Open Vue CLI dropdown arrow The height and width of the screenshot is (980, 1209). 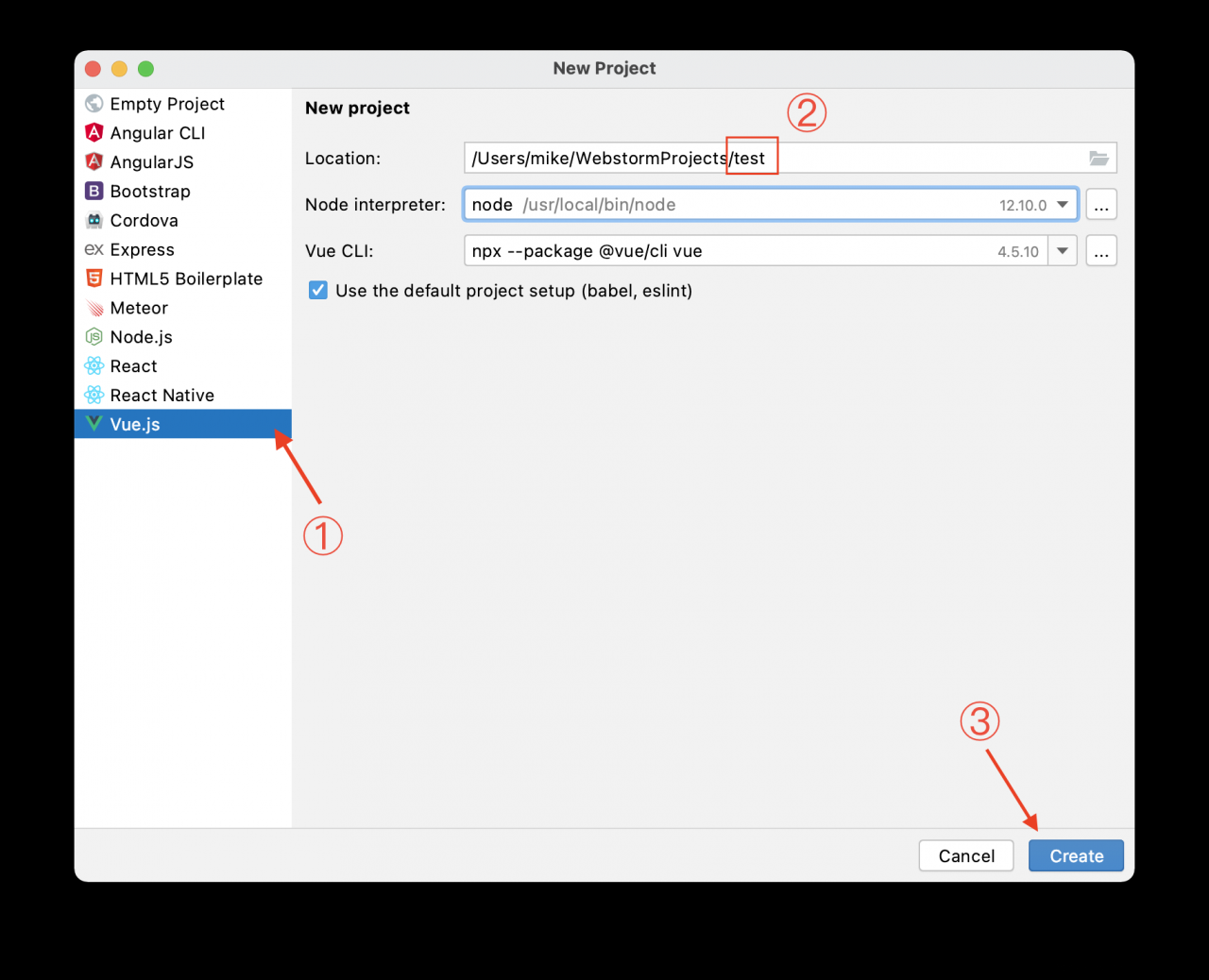[1063, 251]
